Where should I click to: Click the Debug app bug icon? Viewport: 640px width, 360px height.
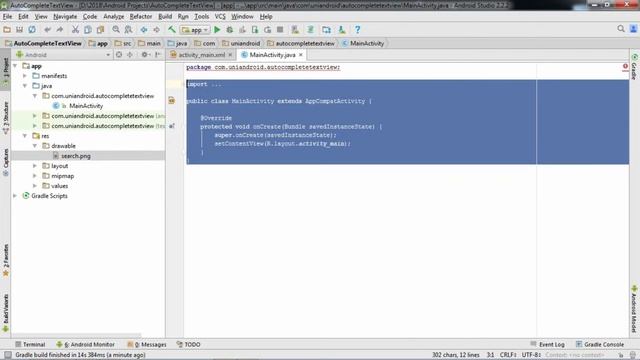[230, 29]
